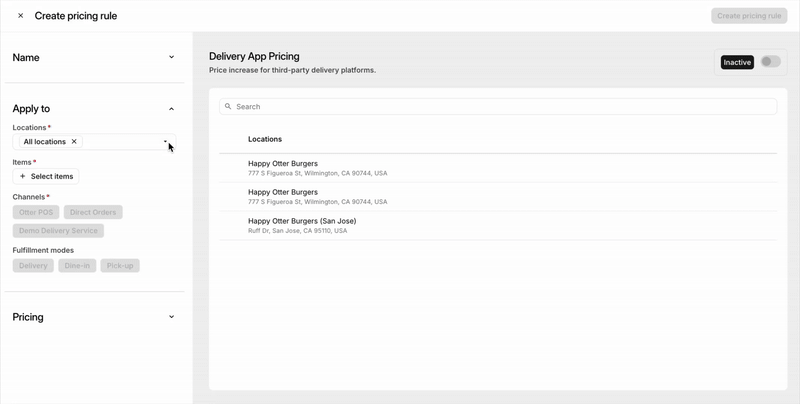Click the Ruff Dr, San Jose address
The height and width of the screenshot is (404, 800).
click(297, 231)
